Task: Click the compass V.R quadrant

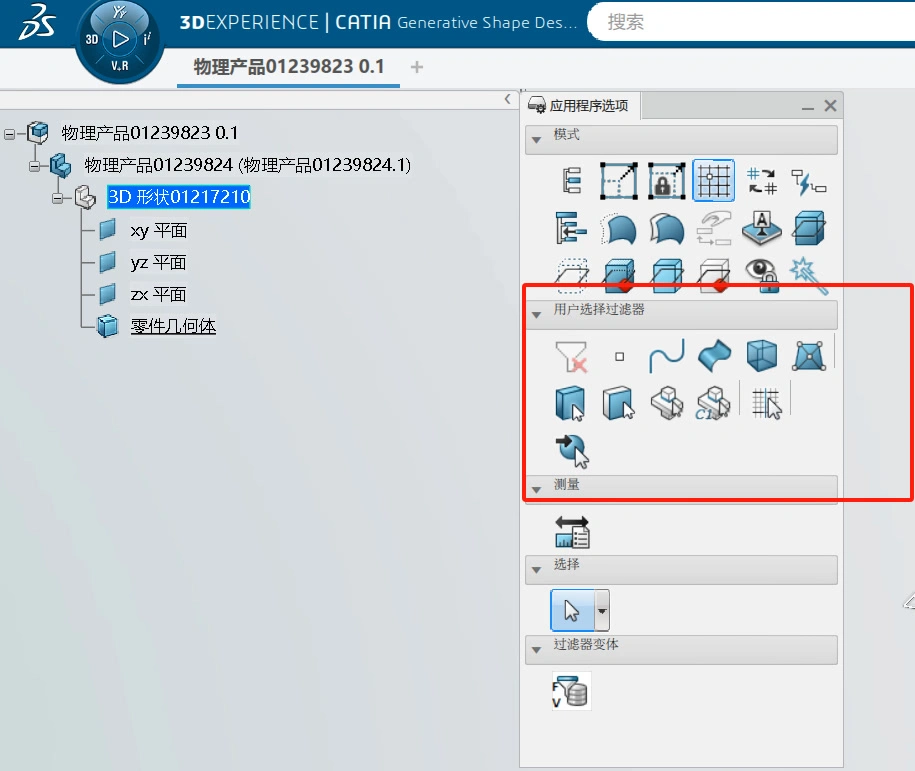Action: (x=120, y=66)
